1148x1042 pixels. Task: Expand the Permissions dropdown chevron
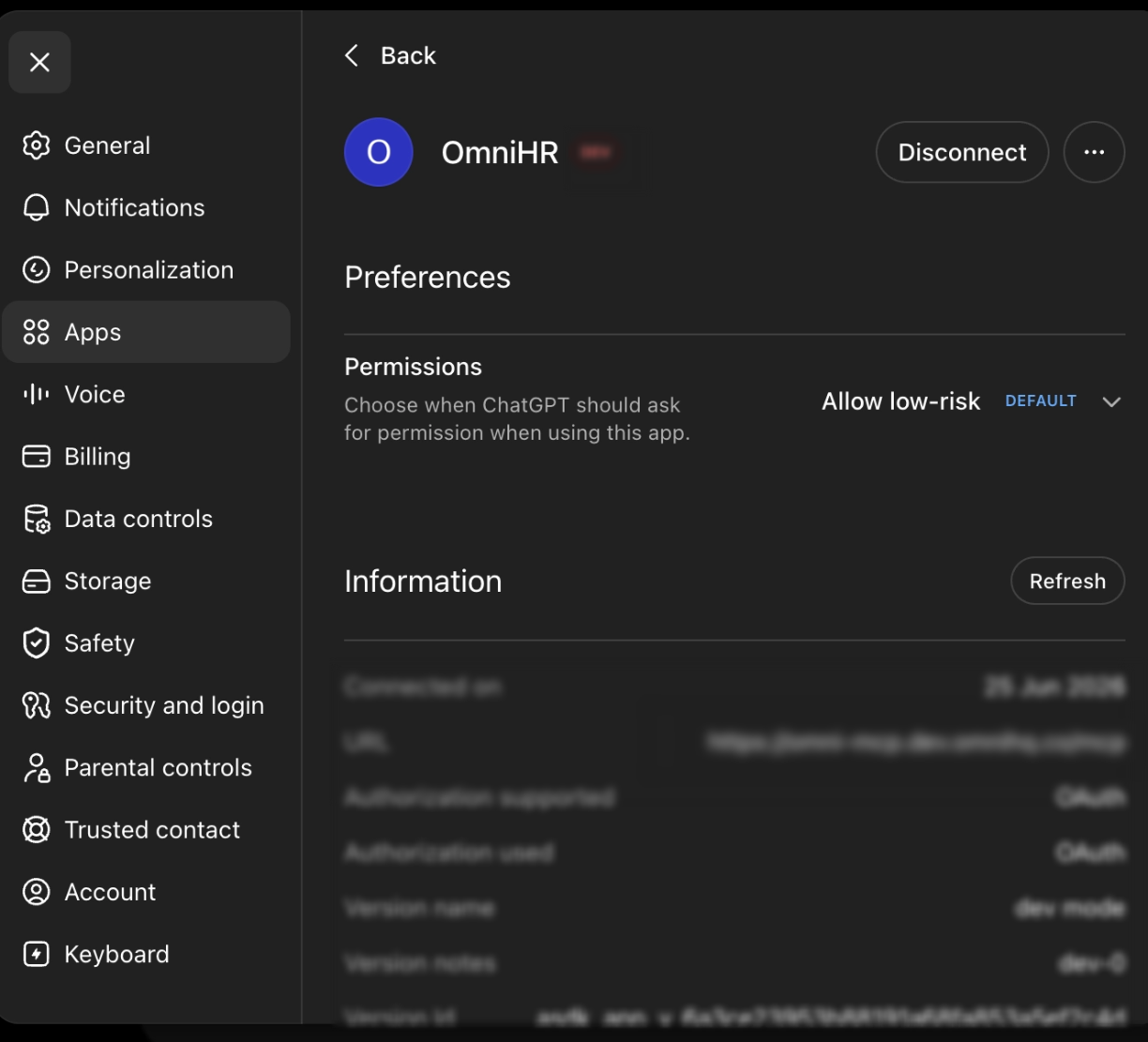pyautogui.click(x=1111, y=401)
